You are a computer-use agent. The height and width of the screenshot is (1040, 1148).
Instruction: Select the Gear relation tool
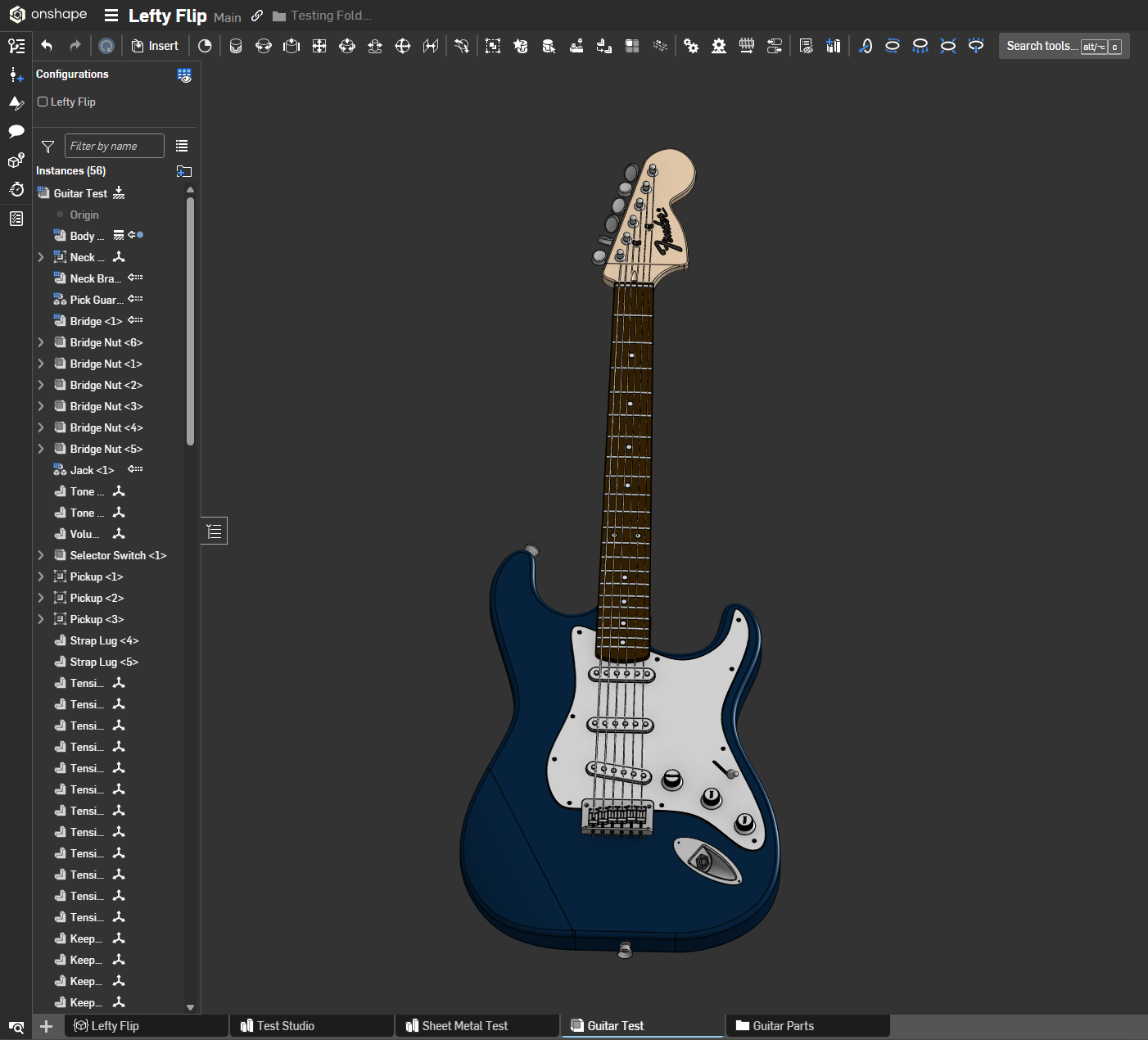point(691,46)
